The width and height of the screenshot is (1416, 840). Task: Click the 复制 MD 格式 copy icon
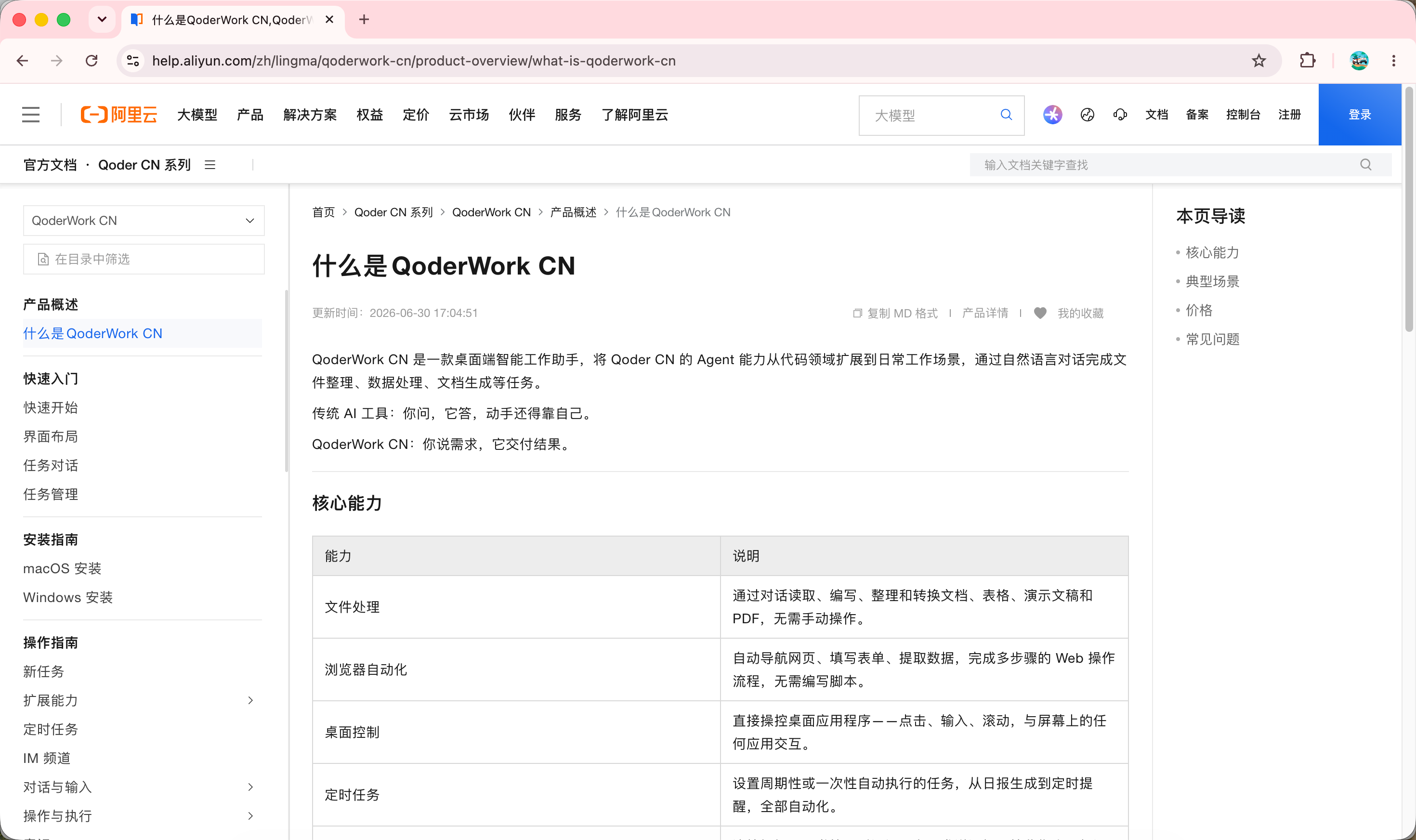(857, 313)
